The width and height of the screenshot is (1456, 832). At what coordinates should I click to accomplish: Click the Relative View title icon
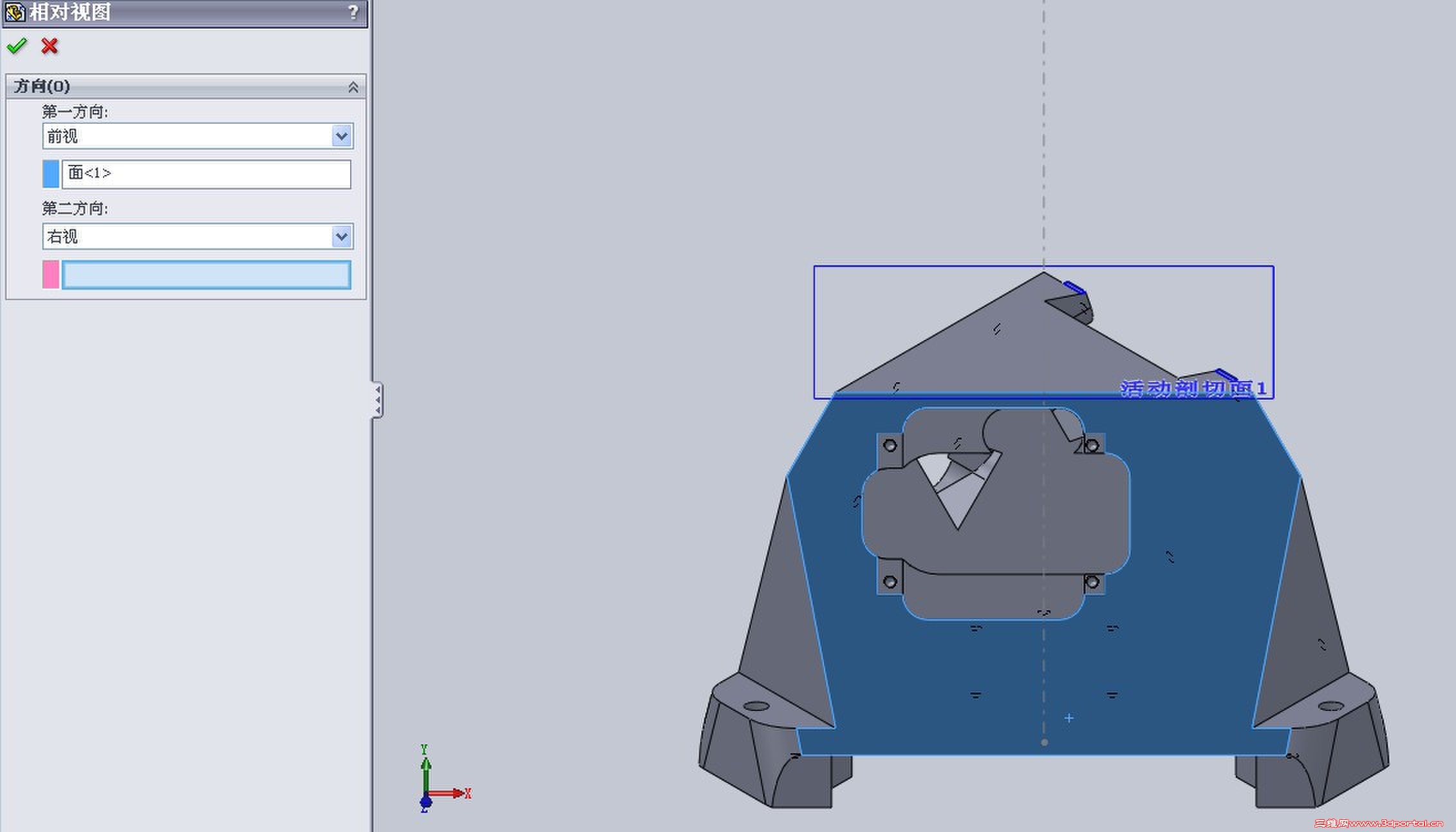[x=14, y=12]
